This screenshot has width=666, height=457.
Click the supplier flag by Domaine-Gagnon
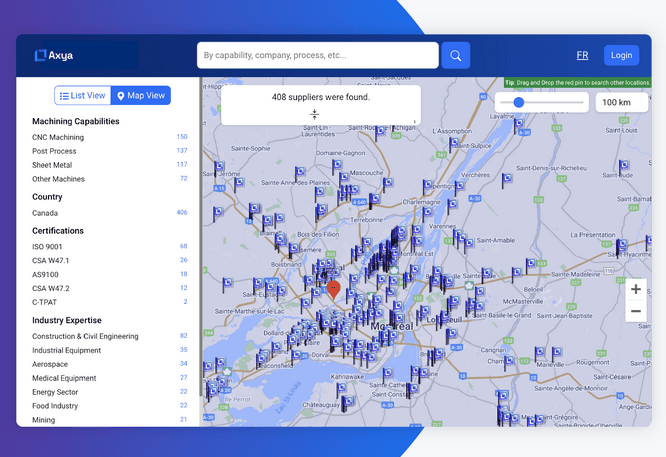point(336,166)
